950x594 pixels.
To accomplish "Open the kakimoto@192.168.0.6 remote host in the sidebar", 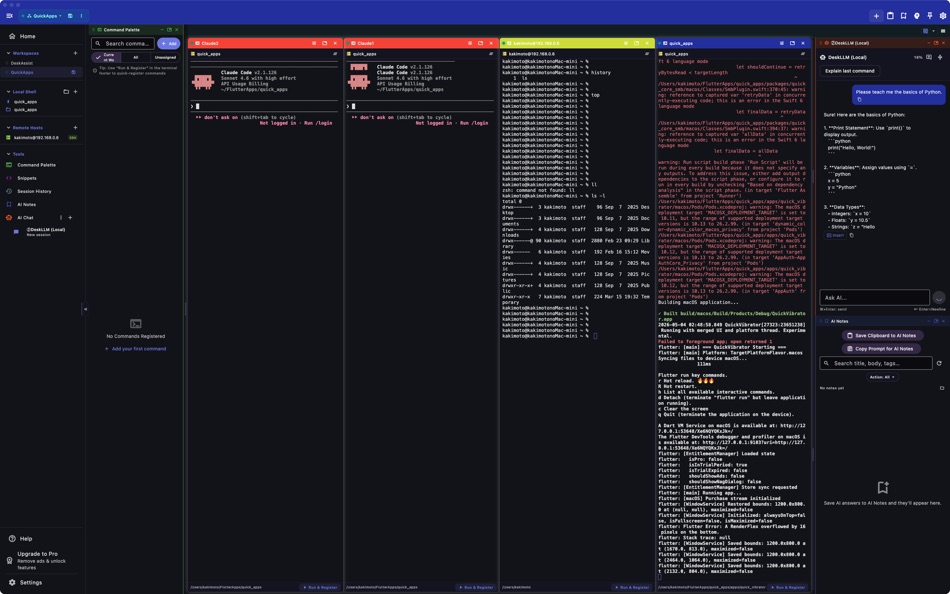I will [41, 138].
